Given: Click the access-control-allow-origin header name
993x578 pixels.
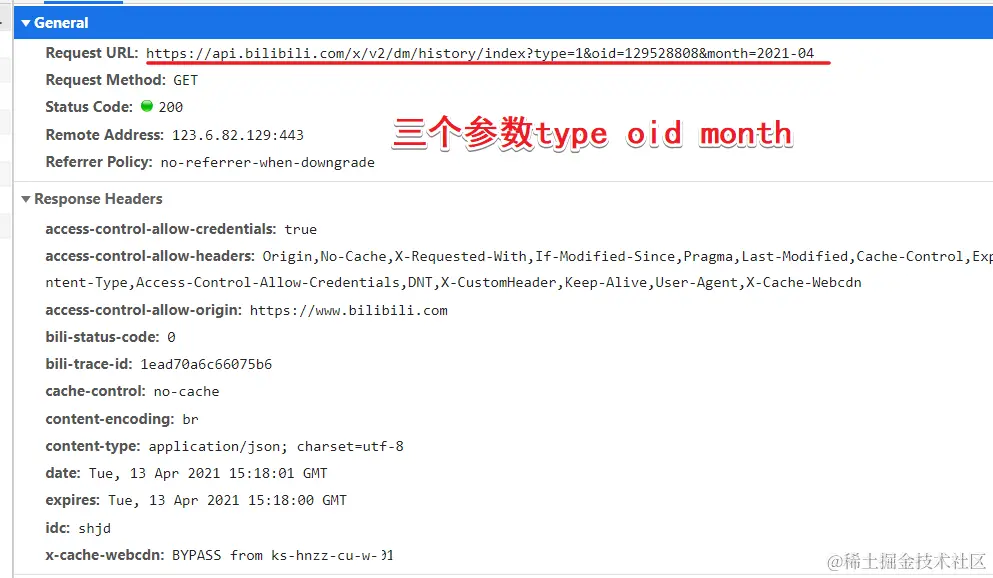Looking at the screenshot, I should click(143, 310).
